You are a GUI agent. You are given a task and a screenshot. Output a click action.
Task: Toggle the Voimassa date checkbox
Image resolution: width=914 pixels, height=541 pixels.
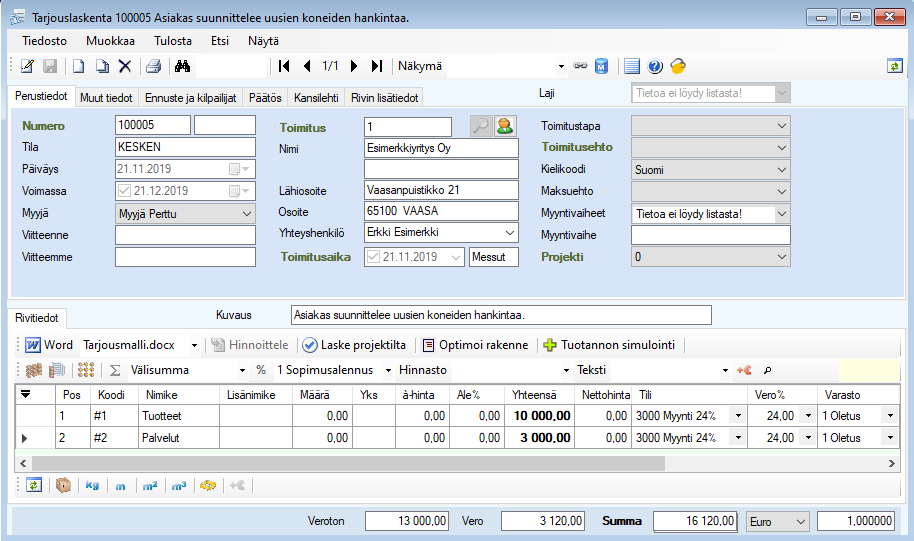point(124,191)
